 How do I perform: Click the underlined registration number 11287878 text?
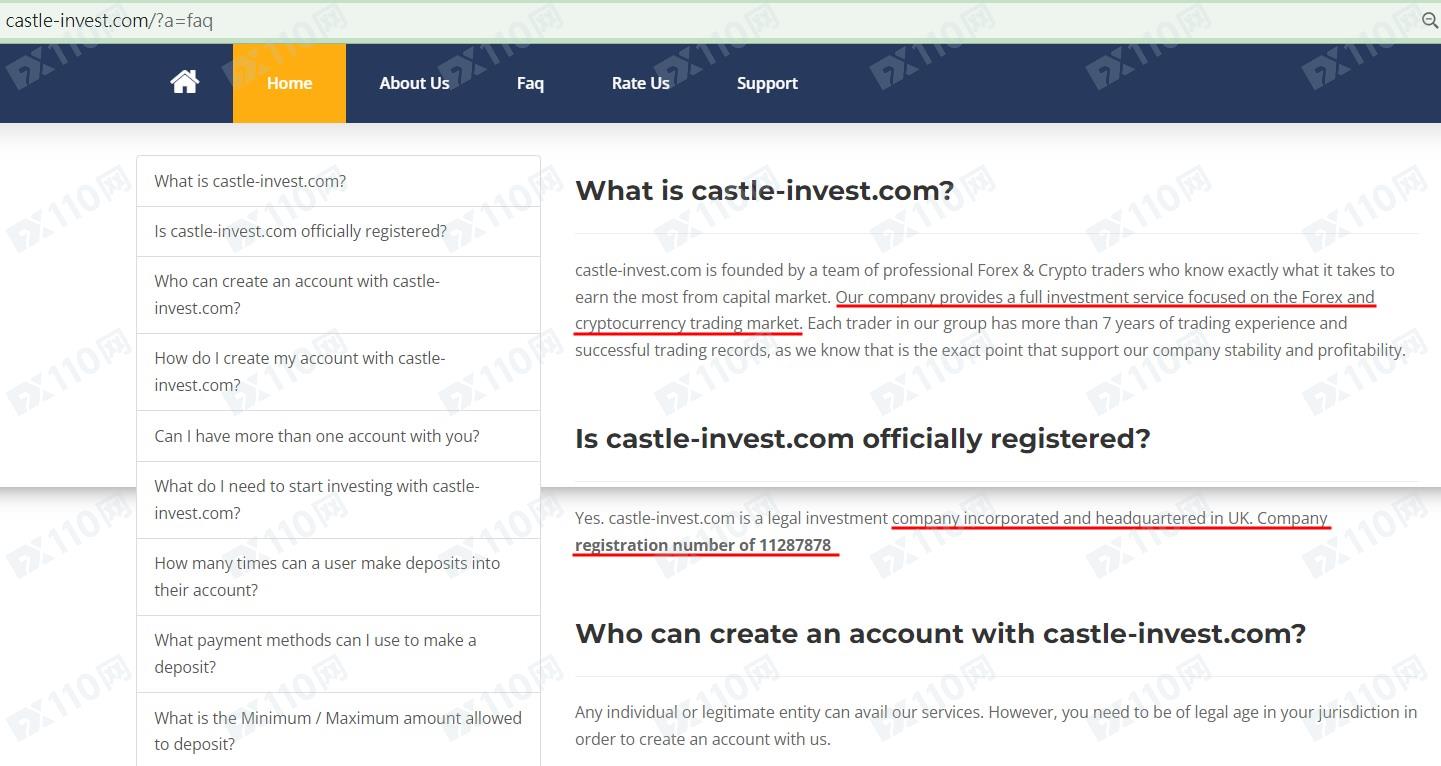click(x=703, y=545)
